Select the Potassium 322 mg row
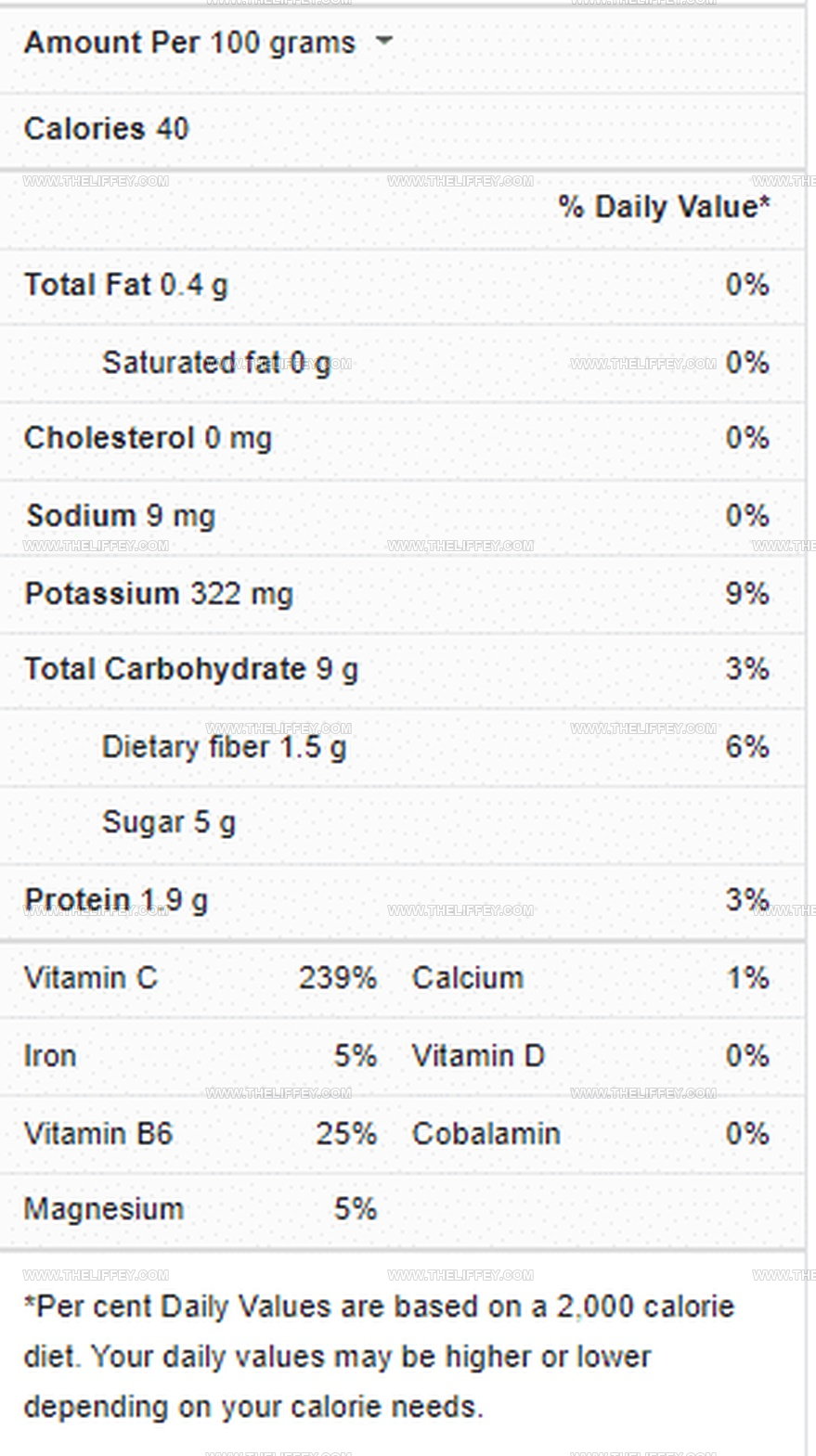 (x=402, y=594)
